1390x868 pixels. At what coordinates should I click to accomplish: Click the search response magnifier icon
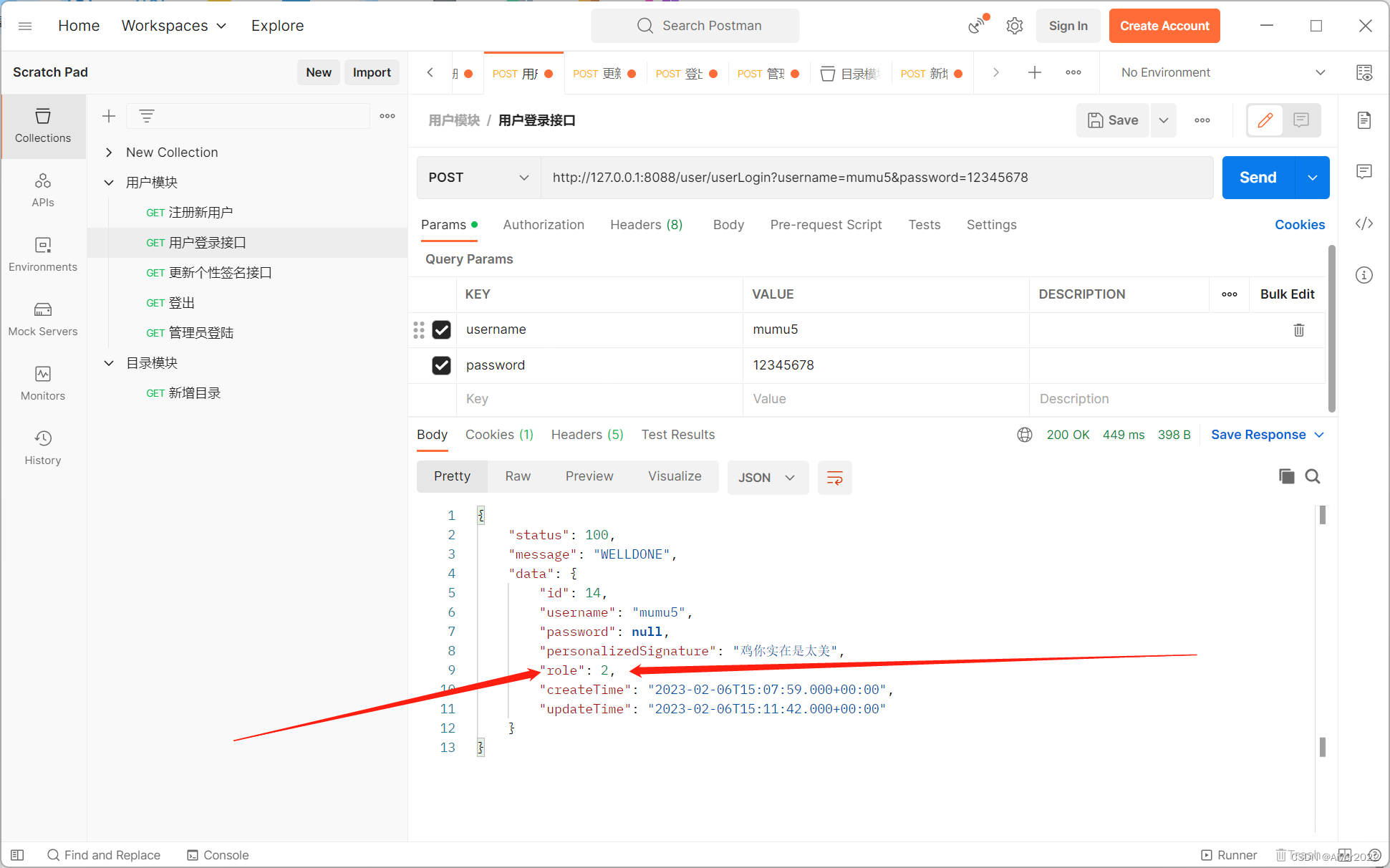pyautogui.click(x=1312, y=476)
